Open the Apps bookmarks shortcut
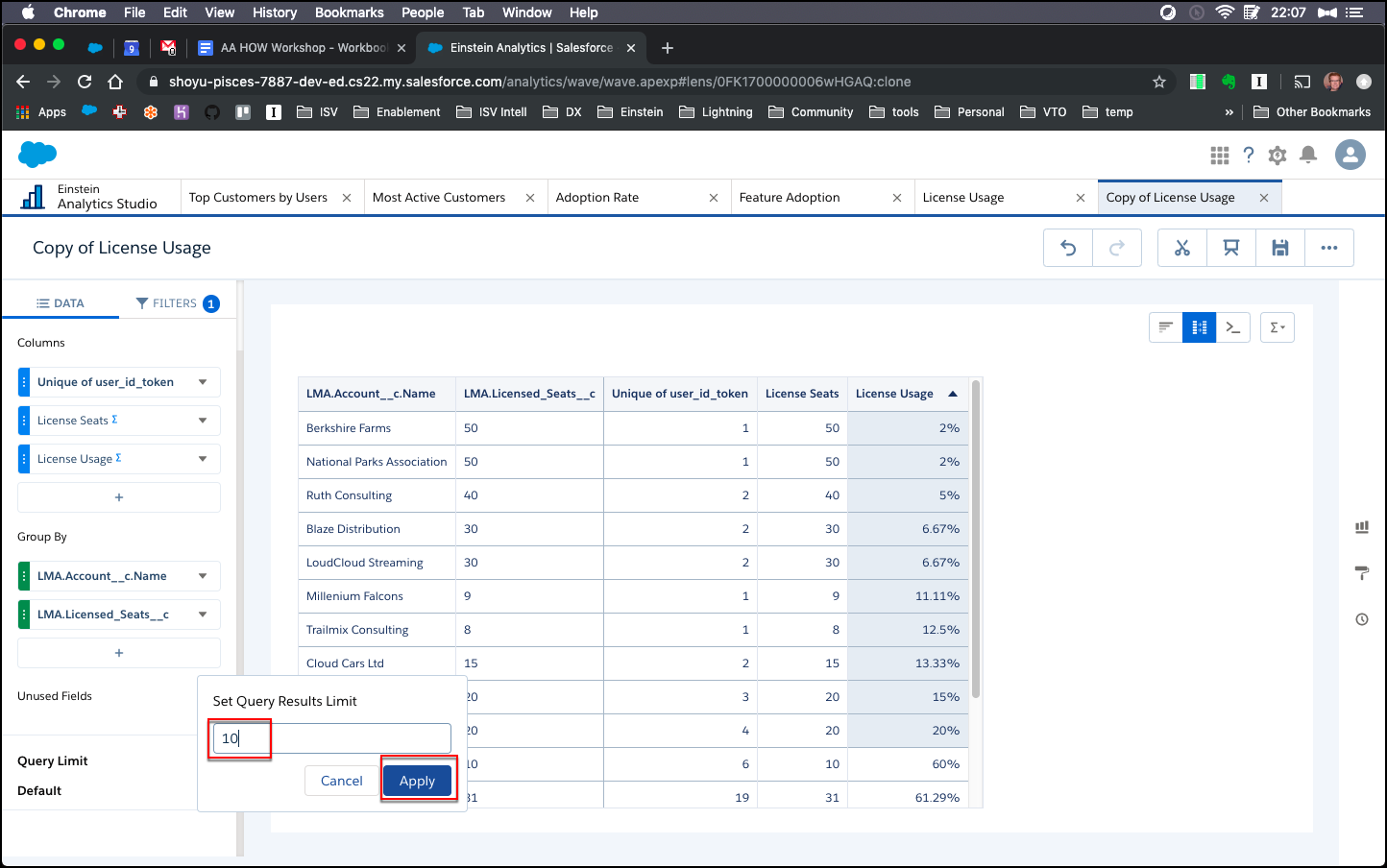 (41, 112)
